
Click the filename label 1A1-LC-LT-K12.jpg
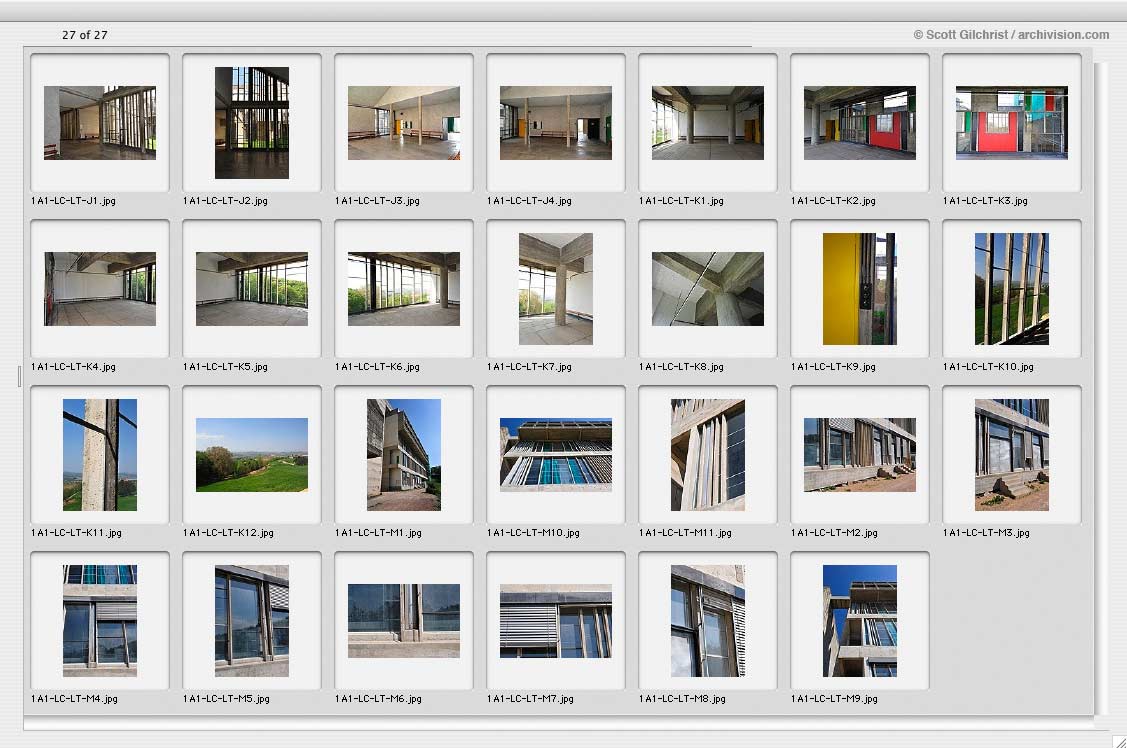click(x=229, y=533)
